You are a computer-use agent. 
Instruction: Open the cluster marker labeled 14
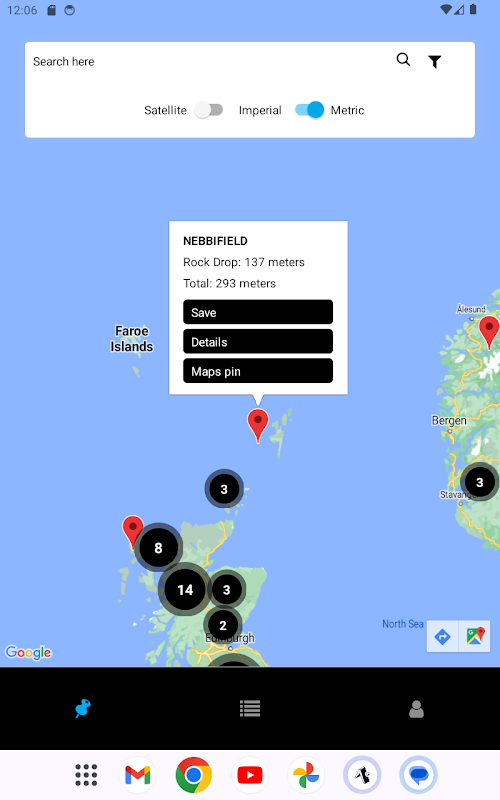[x=185, y=590]
